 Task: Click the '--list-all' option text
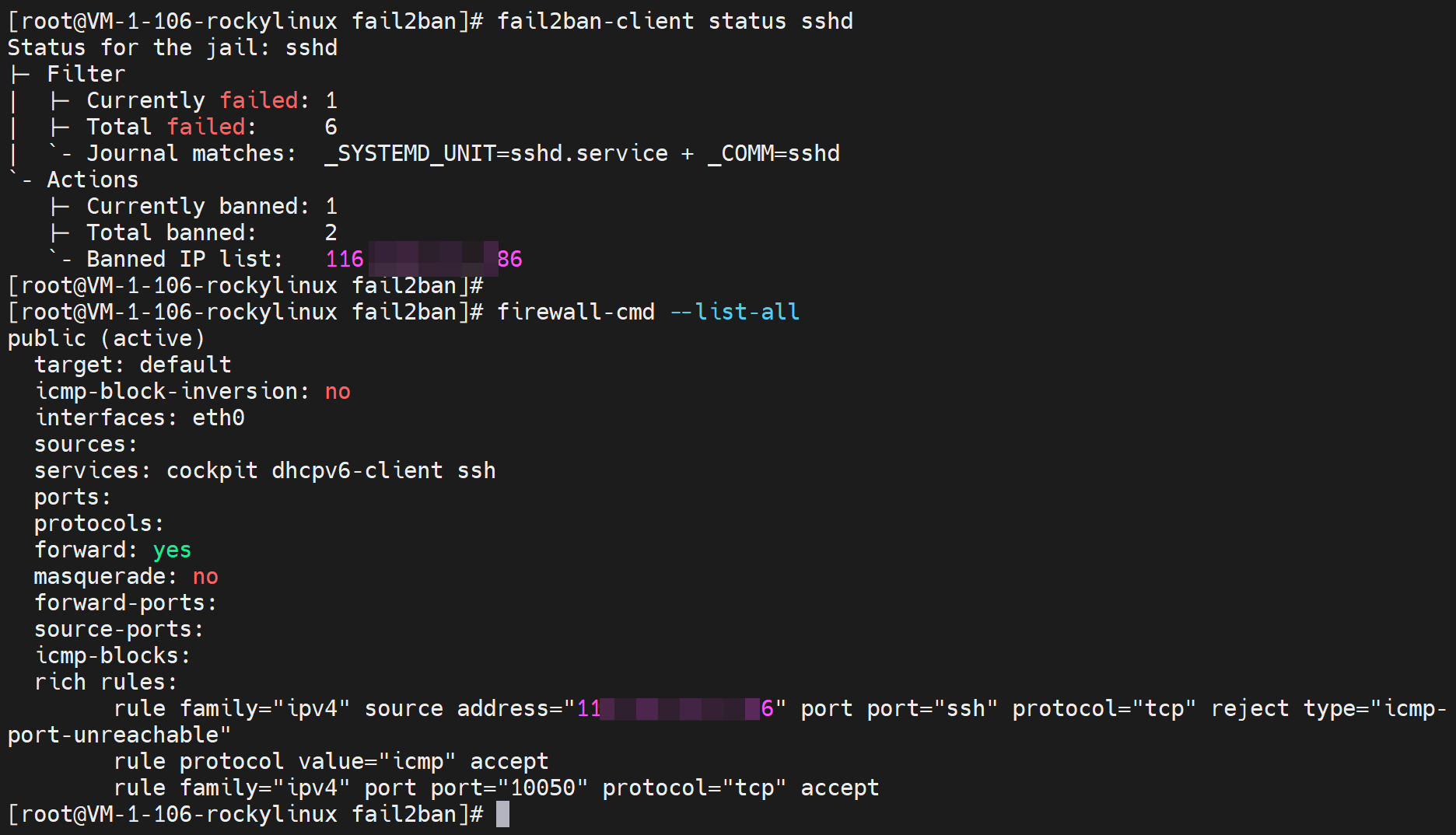point(734,312)
